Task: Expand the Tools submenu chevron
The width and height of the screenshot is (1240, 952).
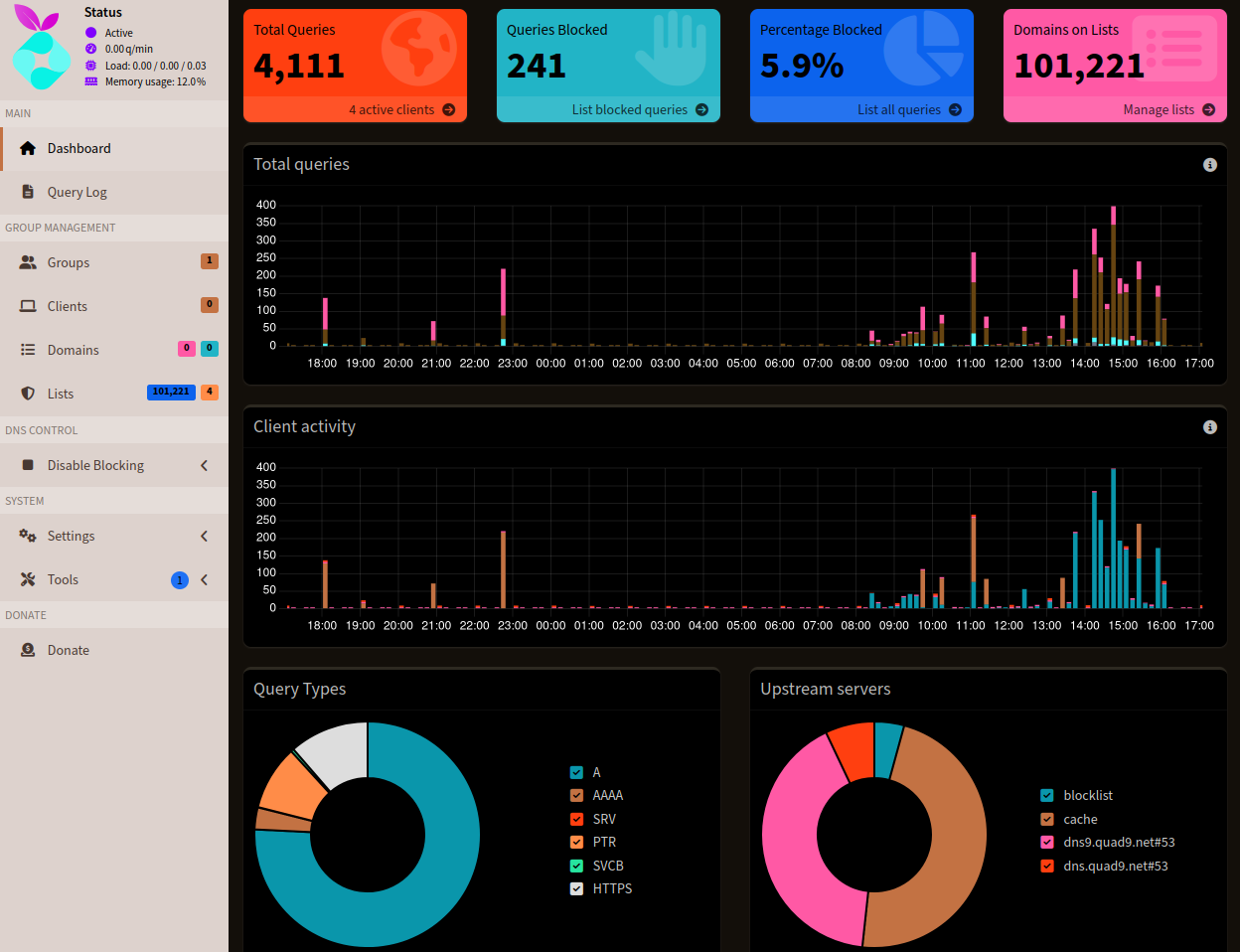Action: pyautogui.click(x=204, y=578)
